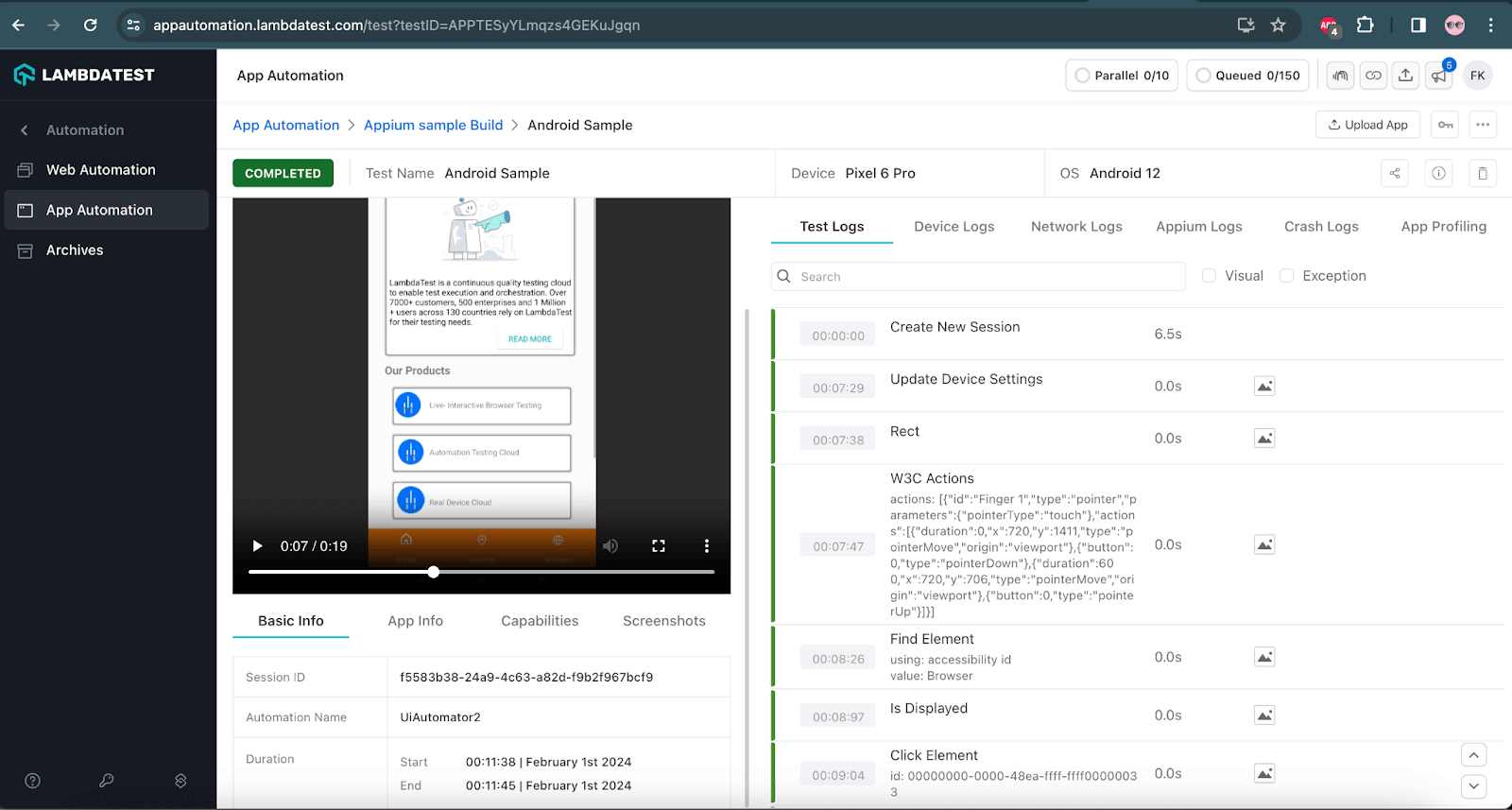
Task: Tick the Exception checkbox
Action: point(1286,276)
